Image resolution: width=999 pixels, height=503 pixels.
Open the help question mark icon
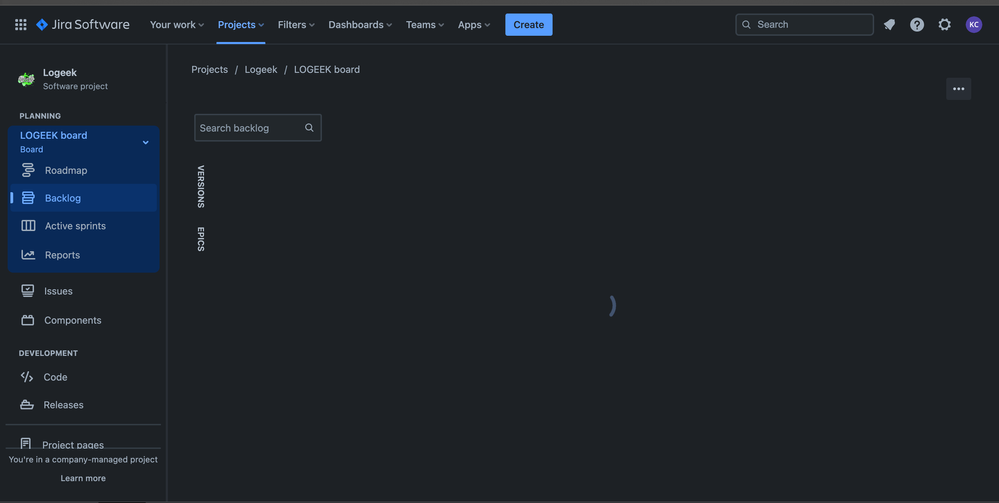917,25
